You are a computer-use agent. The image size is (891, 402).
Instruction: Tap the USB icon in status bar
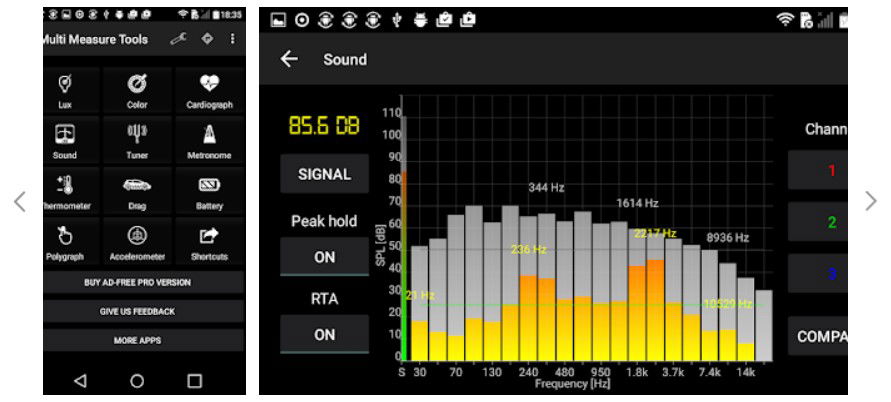397,20
